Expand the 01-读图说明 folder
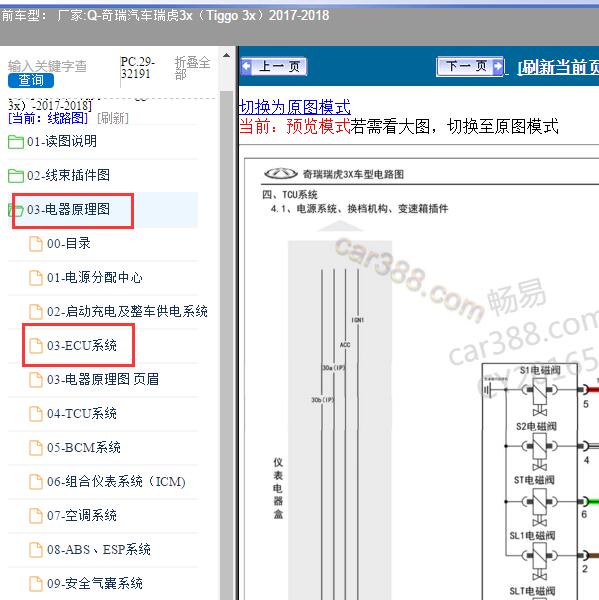The width and height of the screenshot is (599, 600). tap(62, 141)
